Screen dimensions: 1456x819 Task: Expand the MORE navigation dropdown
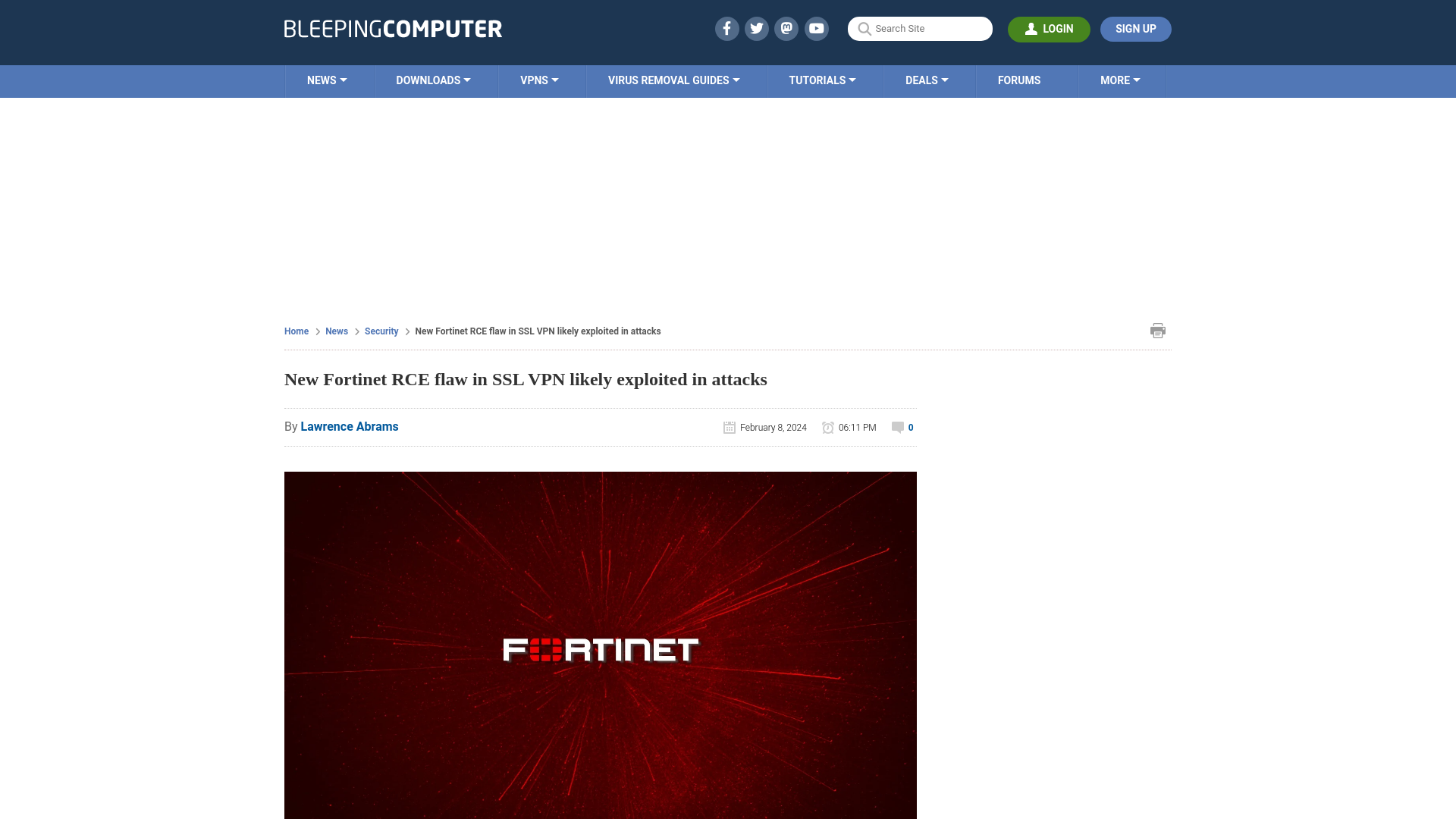click(x=1120, y=81)
